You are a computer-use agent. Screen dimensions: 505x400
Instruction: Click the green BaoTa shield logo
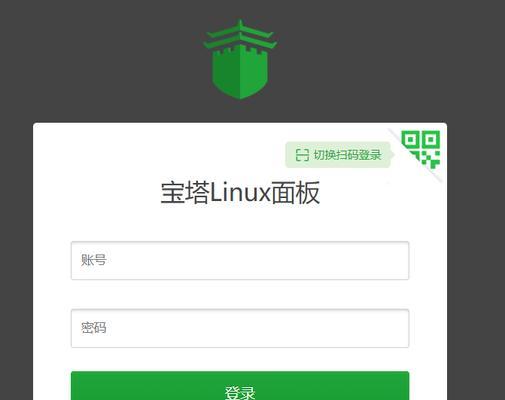[240, 59]
